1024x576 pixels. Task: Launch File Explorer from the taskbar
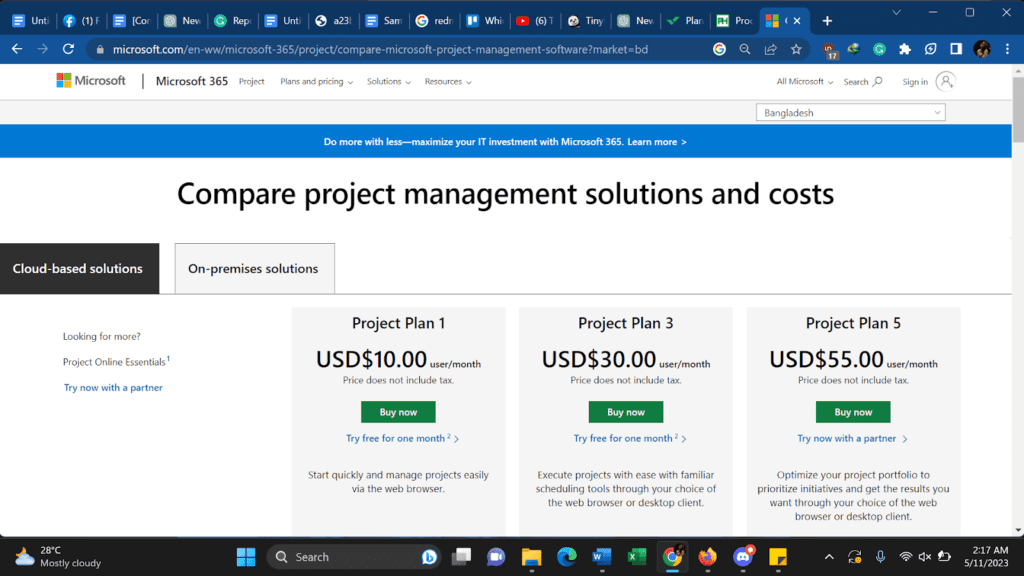[532, 556]
